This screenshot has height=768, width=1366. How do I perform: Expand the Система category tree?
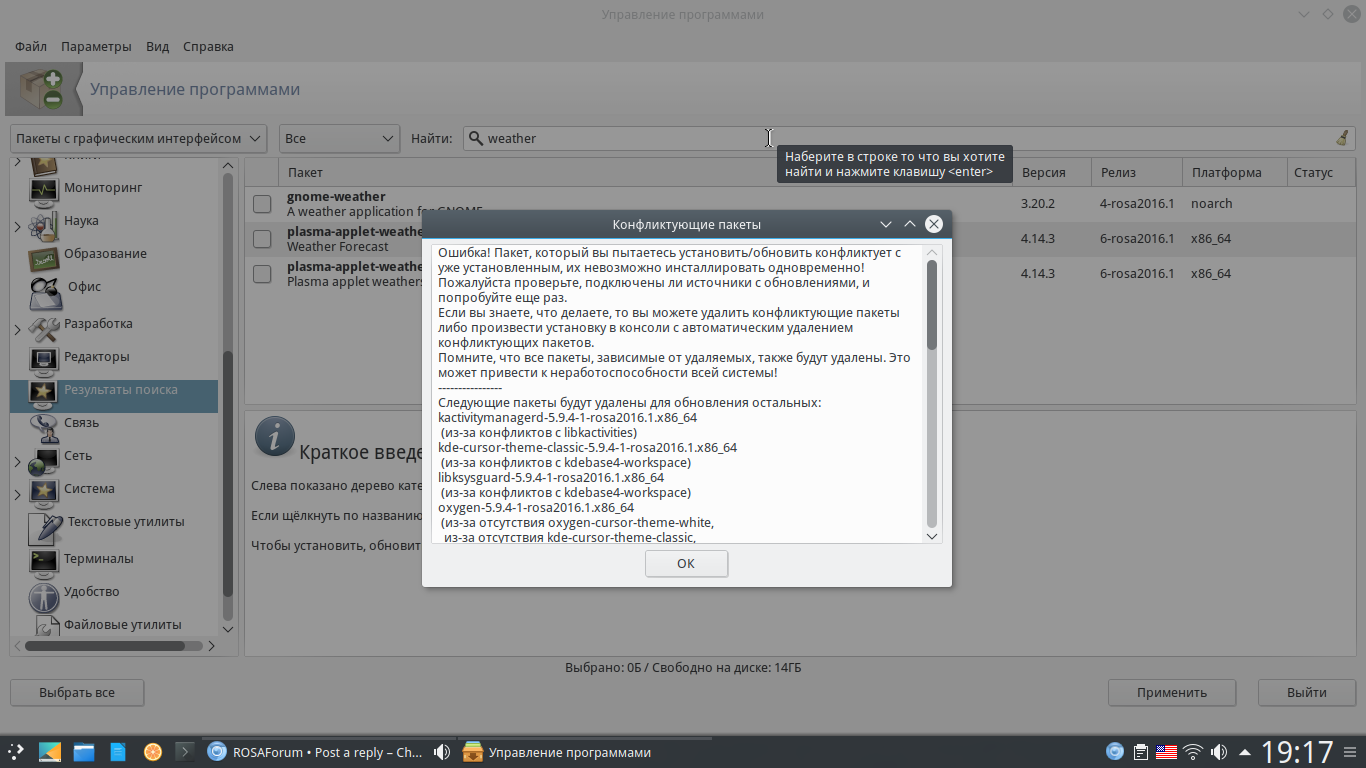pyautogui.click(x=18, y=495)
